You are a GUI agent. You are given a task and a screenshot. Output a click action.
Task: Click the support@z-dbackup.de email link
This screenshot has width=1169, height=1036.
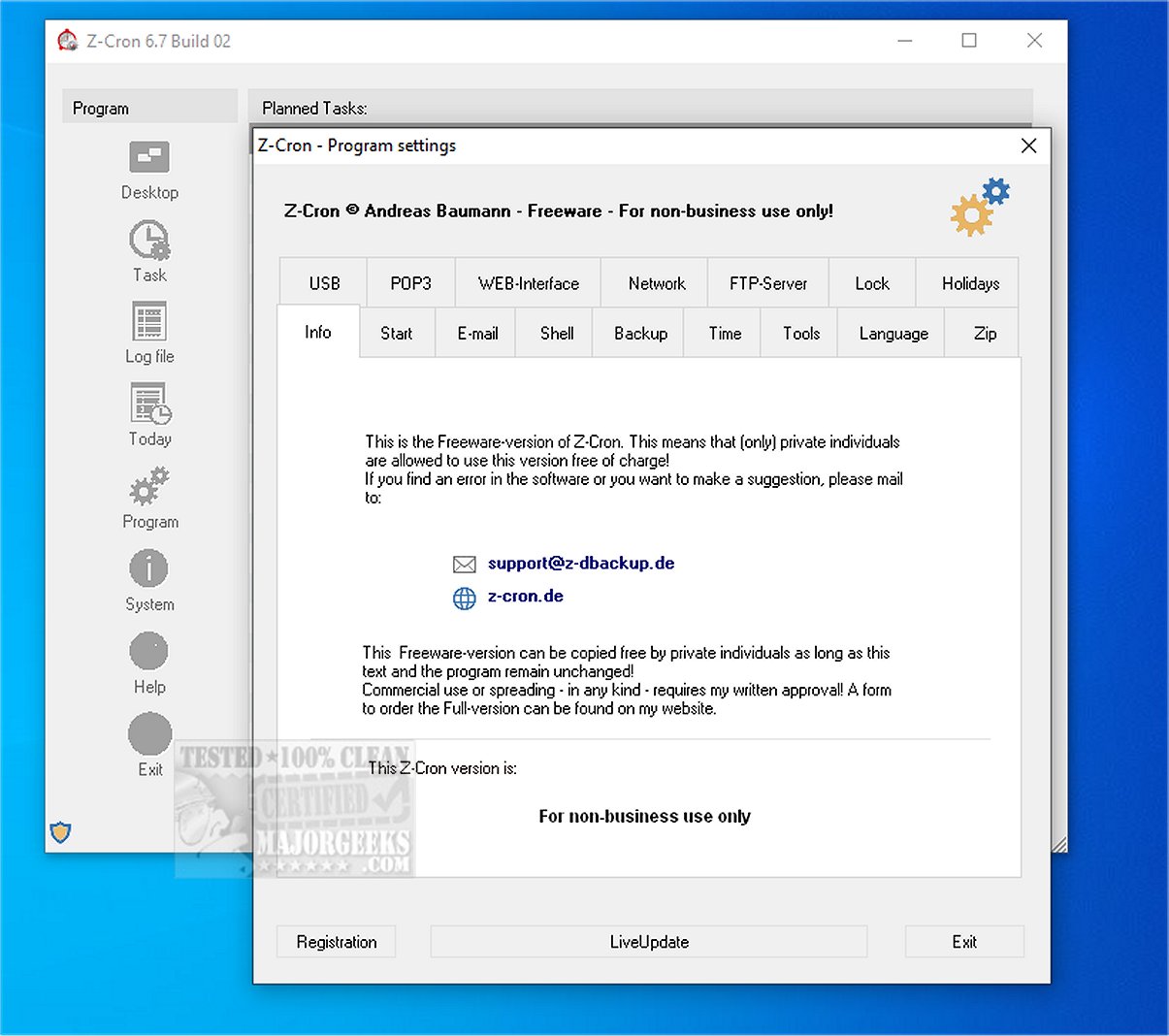[581, 564]
